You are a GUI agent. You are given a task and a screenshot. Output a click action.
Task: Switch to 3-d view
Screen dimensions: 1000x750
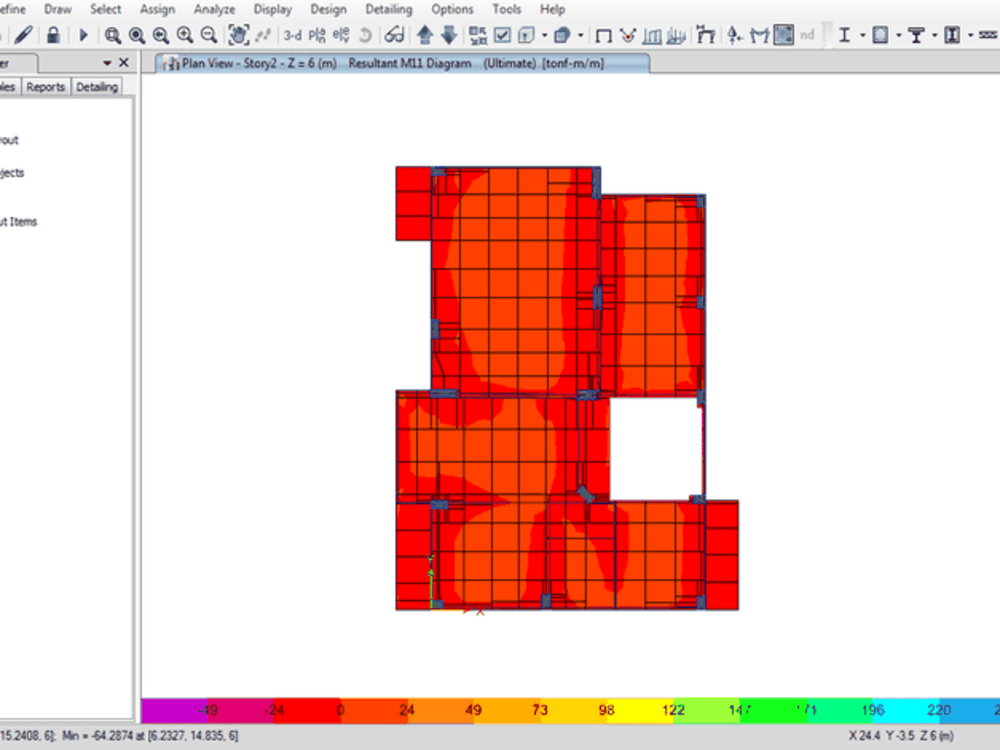tap(293, 35)
